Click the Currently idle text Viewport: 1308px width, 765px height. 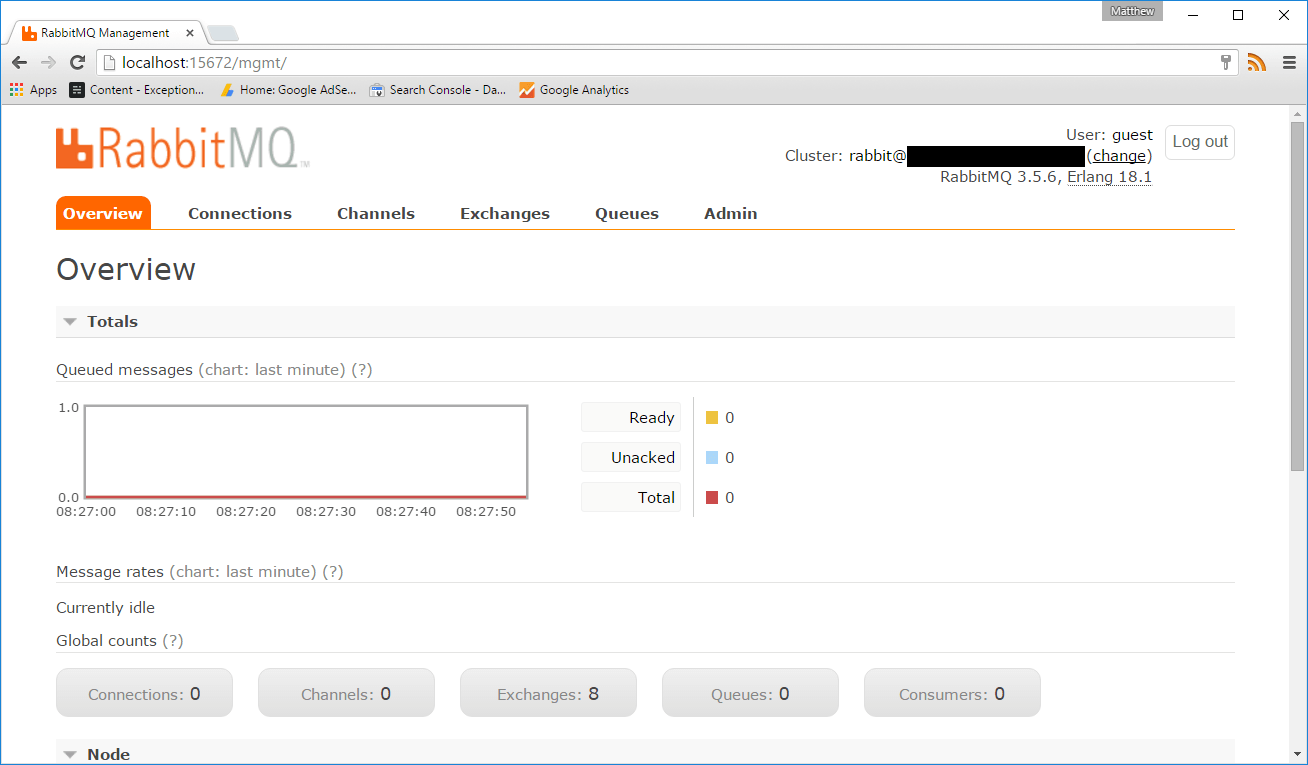[106, 608]
